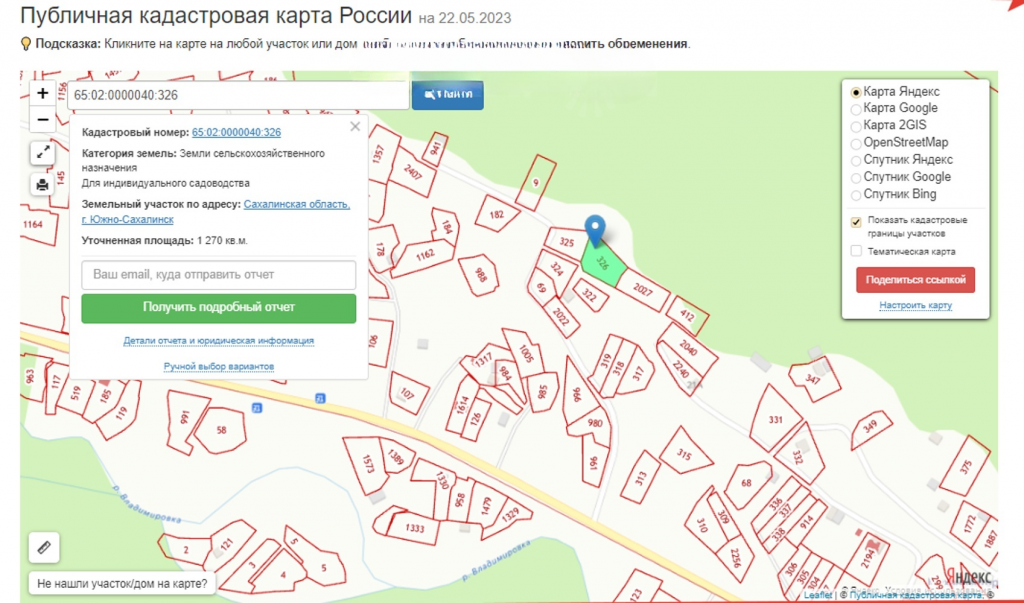
Task: Select parcel 315 on the map
Action: pyautogui.click(x=684, y=453)
